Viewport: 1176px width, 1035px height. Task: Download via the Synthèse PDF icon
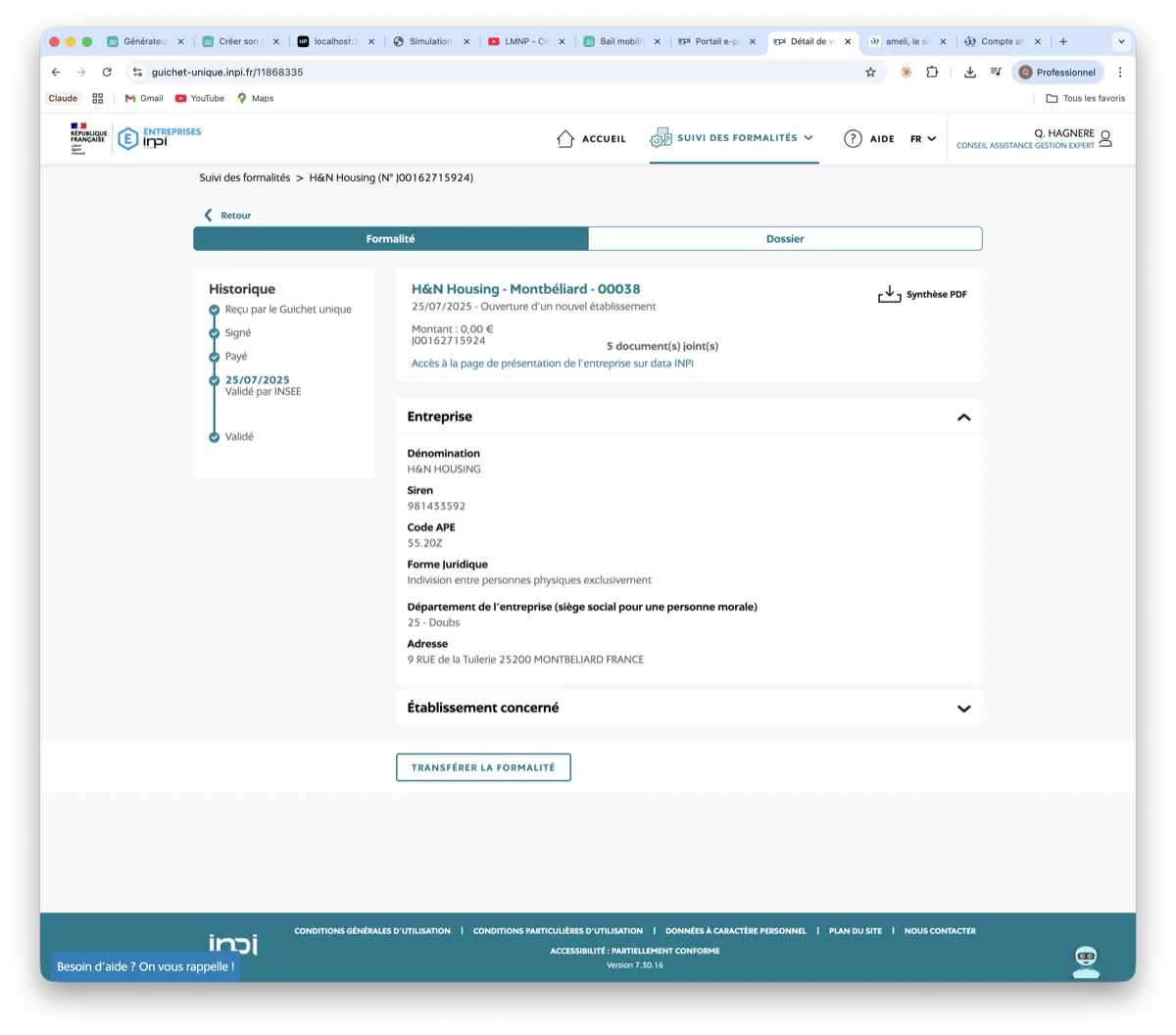click(889, 293)
